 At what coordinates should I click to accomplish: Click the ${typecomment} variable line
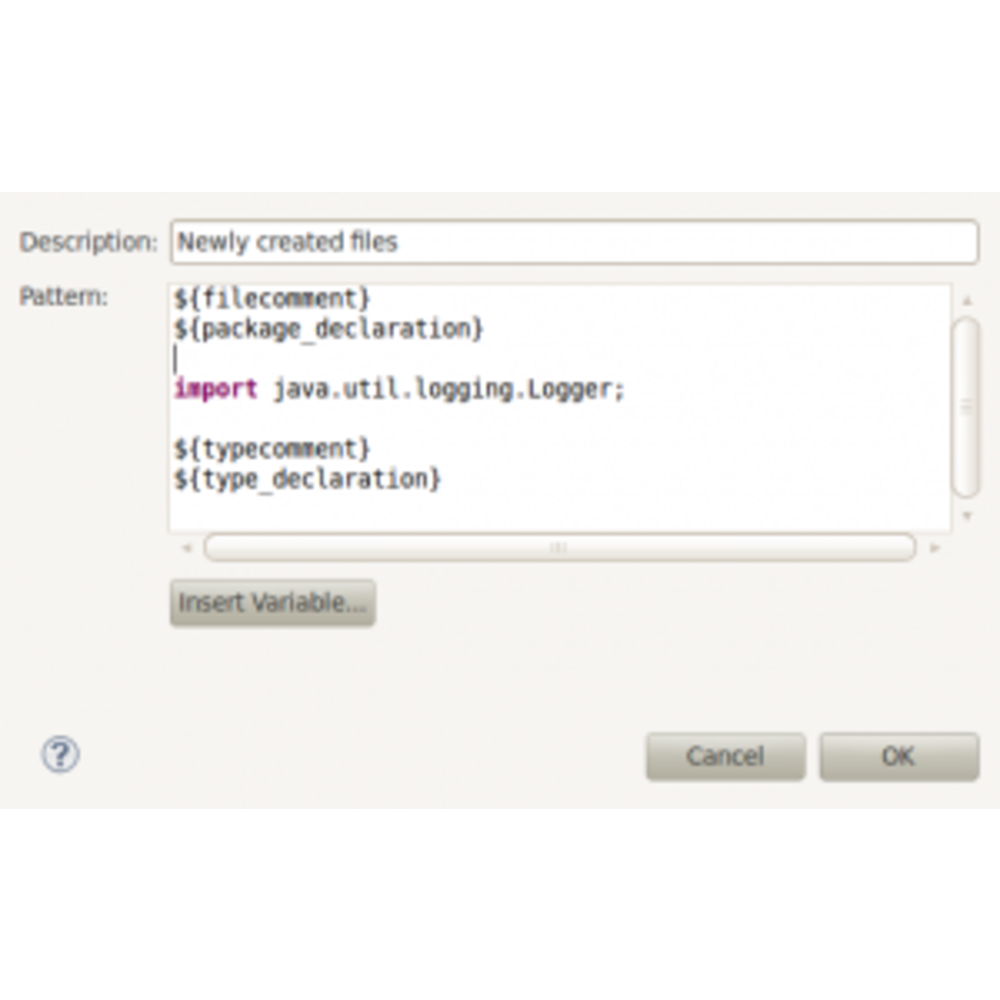point(273,448)
